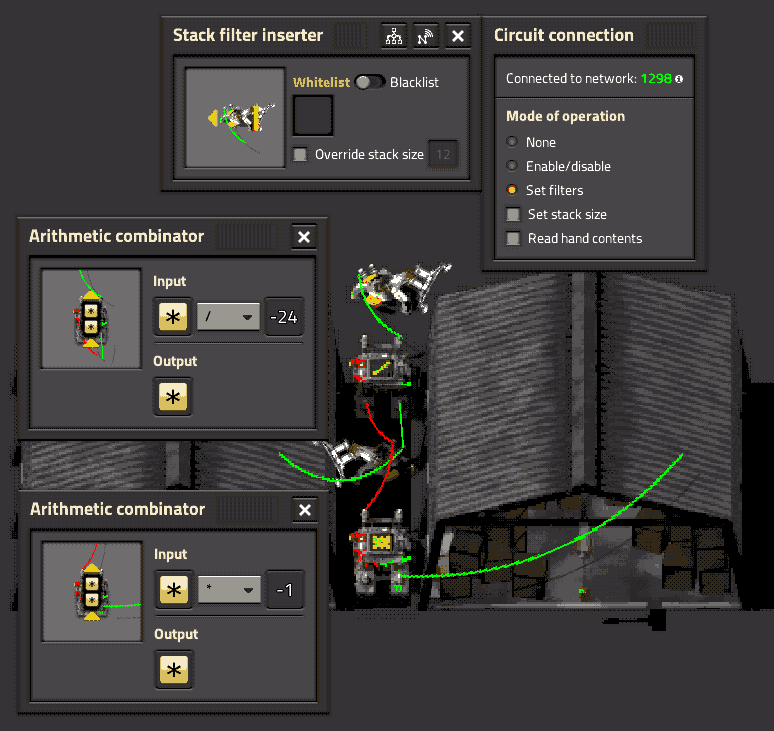The height and width of the screenshot is (731, 774).
Task: Open logistic network connection icon
Action: [426, 36]
